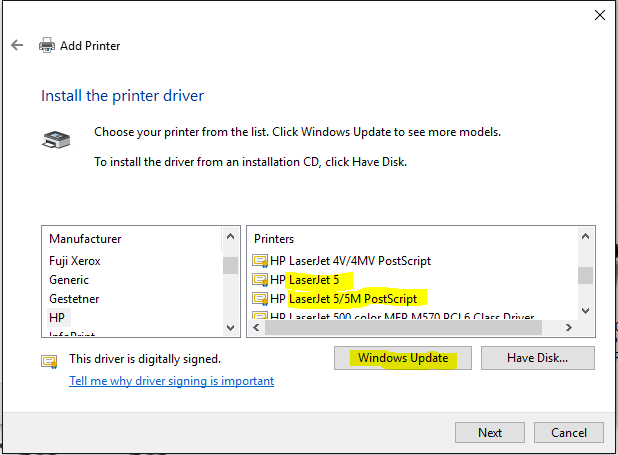
Task: Choose Gestetner from the manufacturers
Action: [74, 298]
